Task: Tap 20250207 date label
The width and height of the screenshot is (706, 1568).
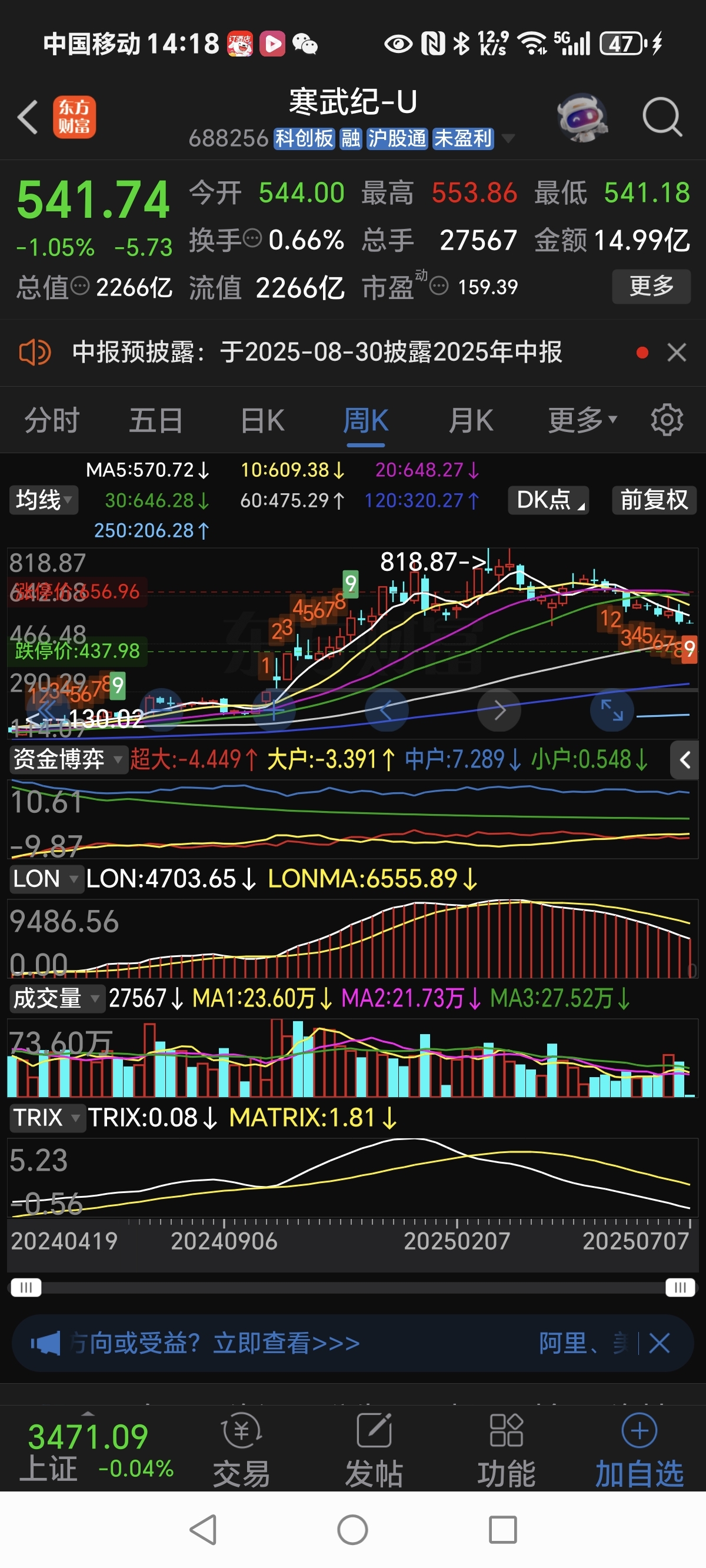Action: [457, 1241]
